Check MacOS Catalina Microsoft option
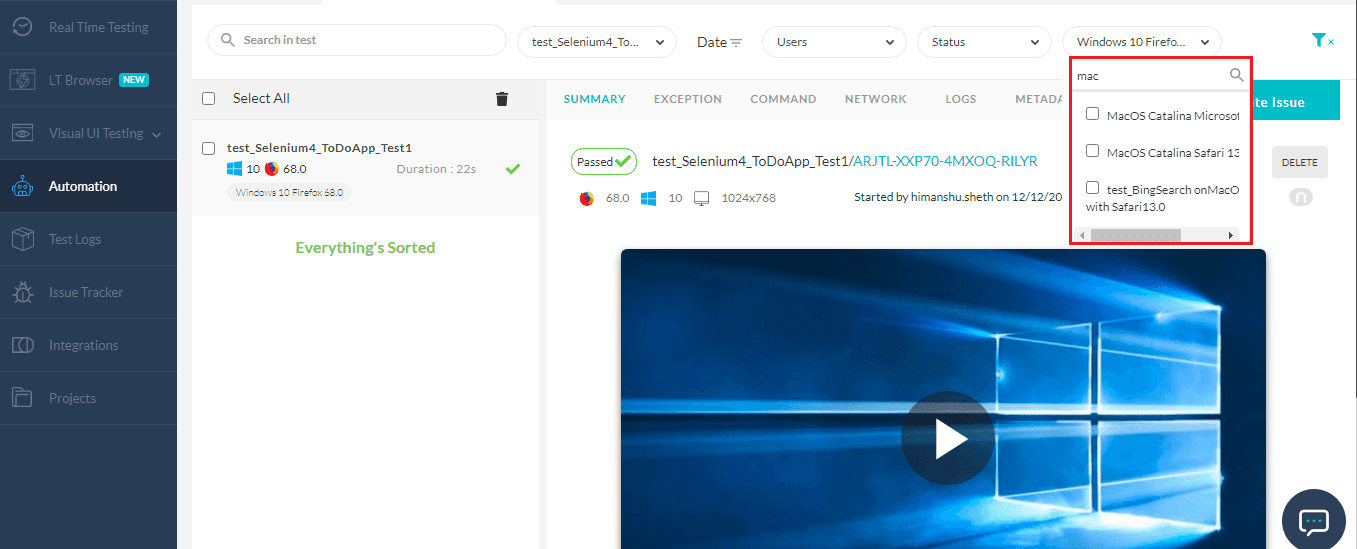 tap(1092, 114)
